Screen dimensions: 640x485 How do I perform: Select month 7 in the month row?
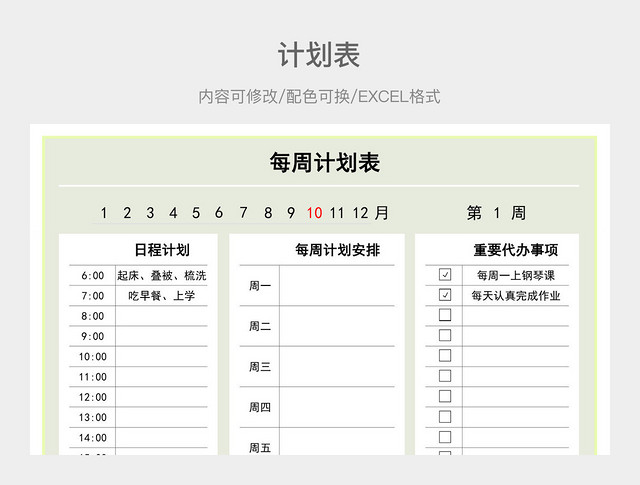pos(243,213)
